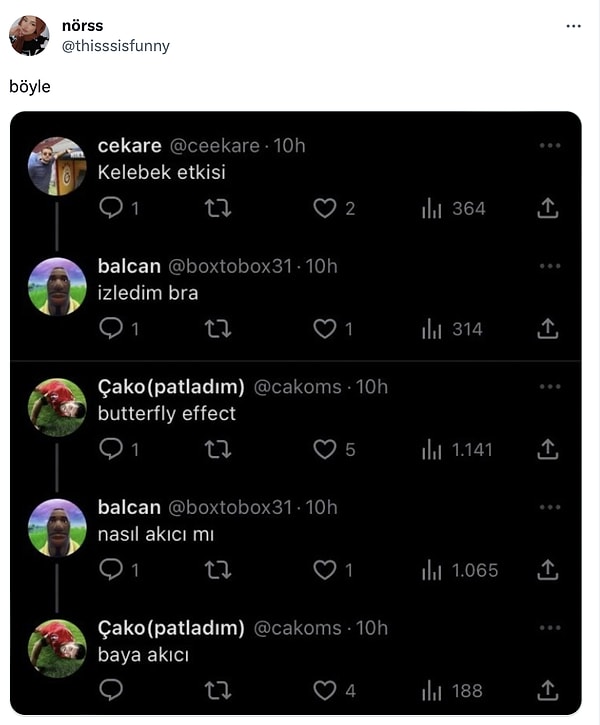600x725 pixels.
Task: Open more menu on cekare's tweet
Action: (x=550, y=146)
